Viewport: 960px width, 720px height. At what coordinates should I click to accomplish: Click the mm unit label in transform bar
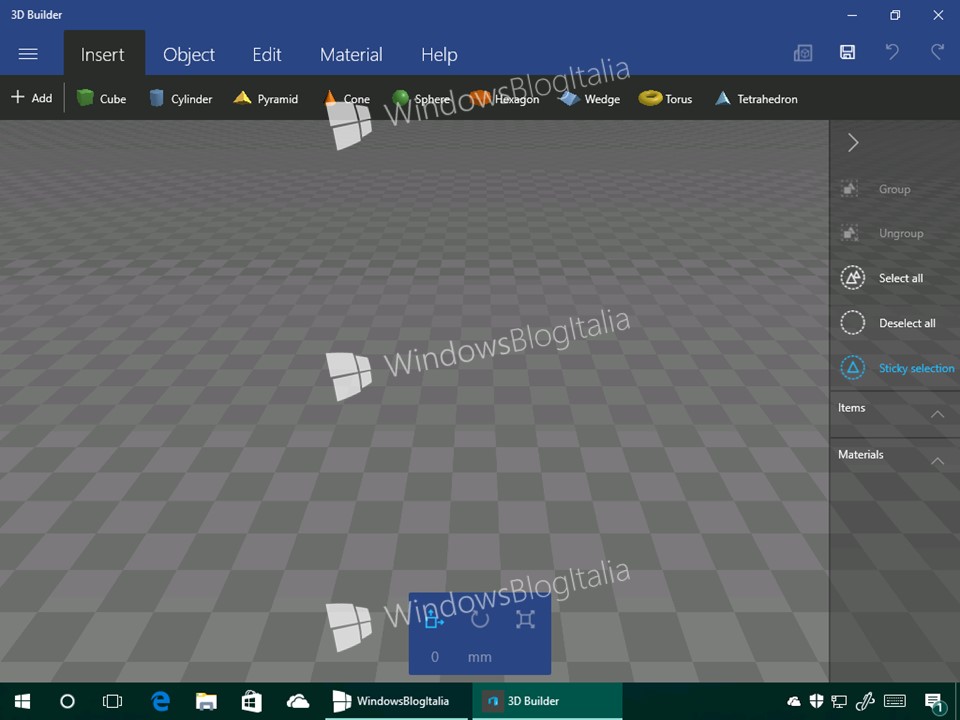pos(479,657)
